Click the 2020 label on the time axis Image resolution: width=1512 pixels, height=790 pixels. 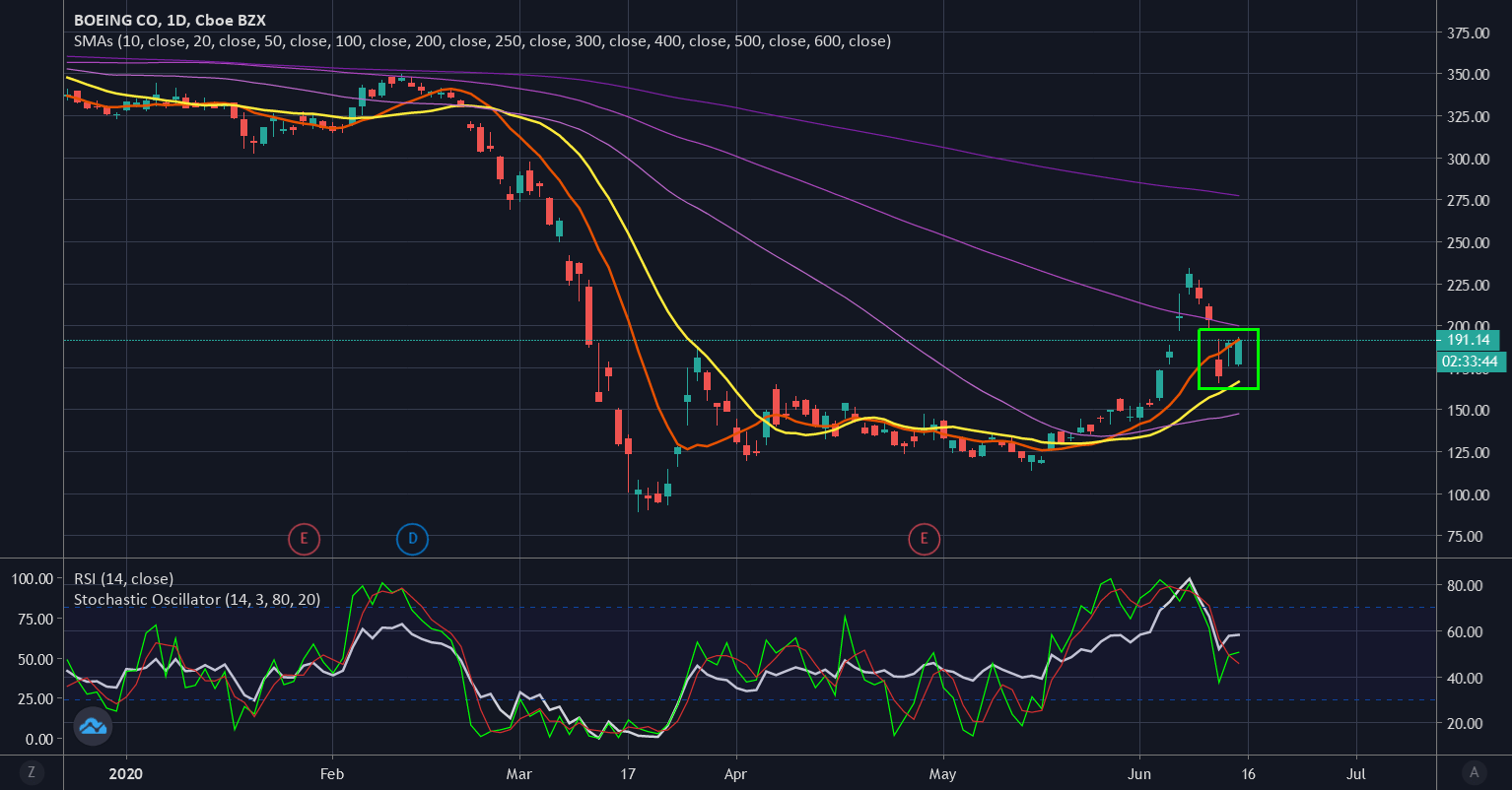tap(126, 774)
